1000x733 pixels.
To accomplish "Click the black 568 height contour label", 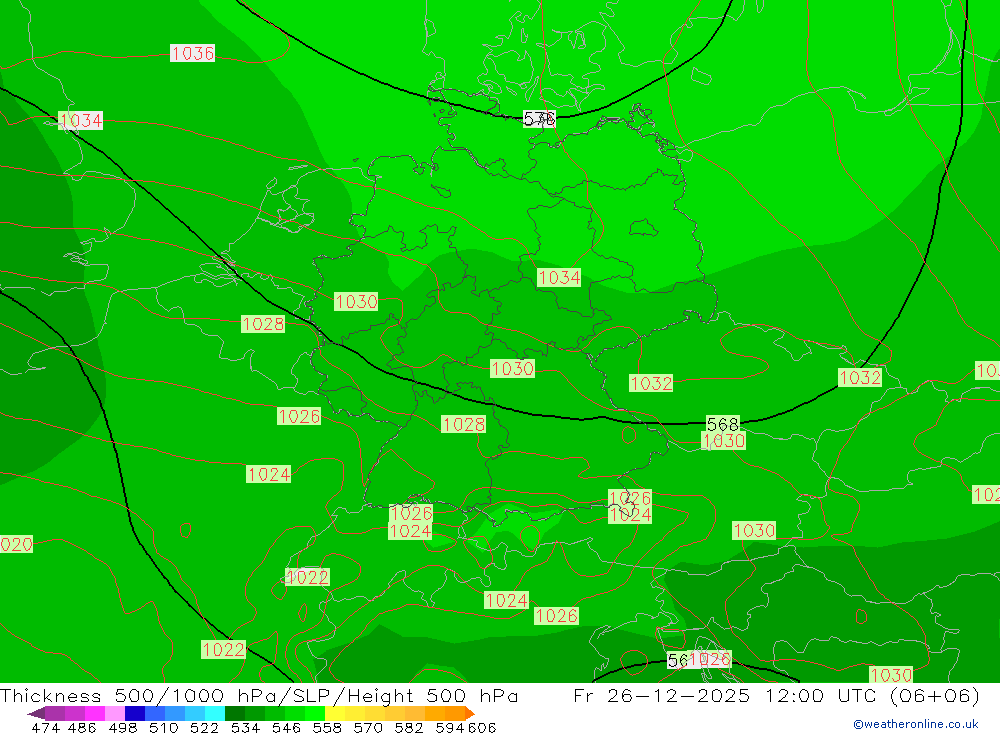I will pyautogui.click(x=723, y=424).
